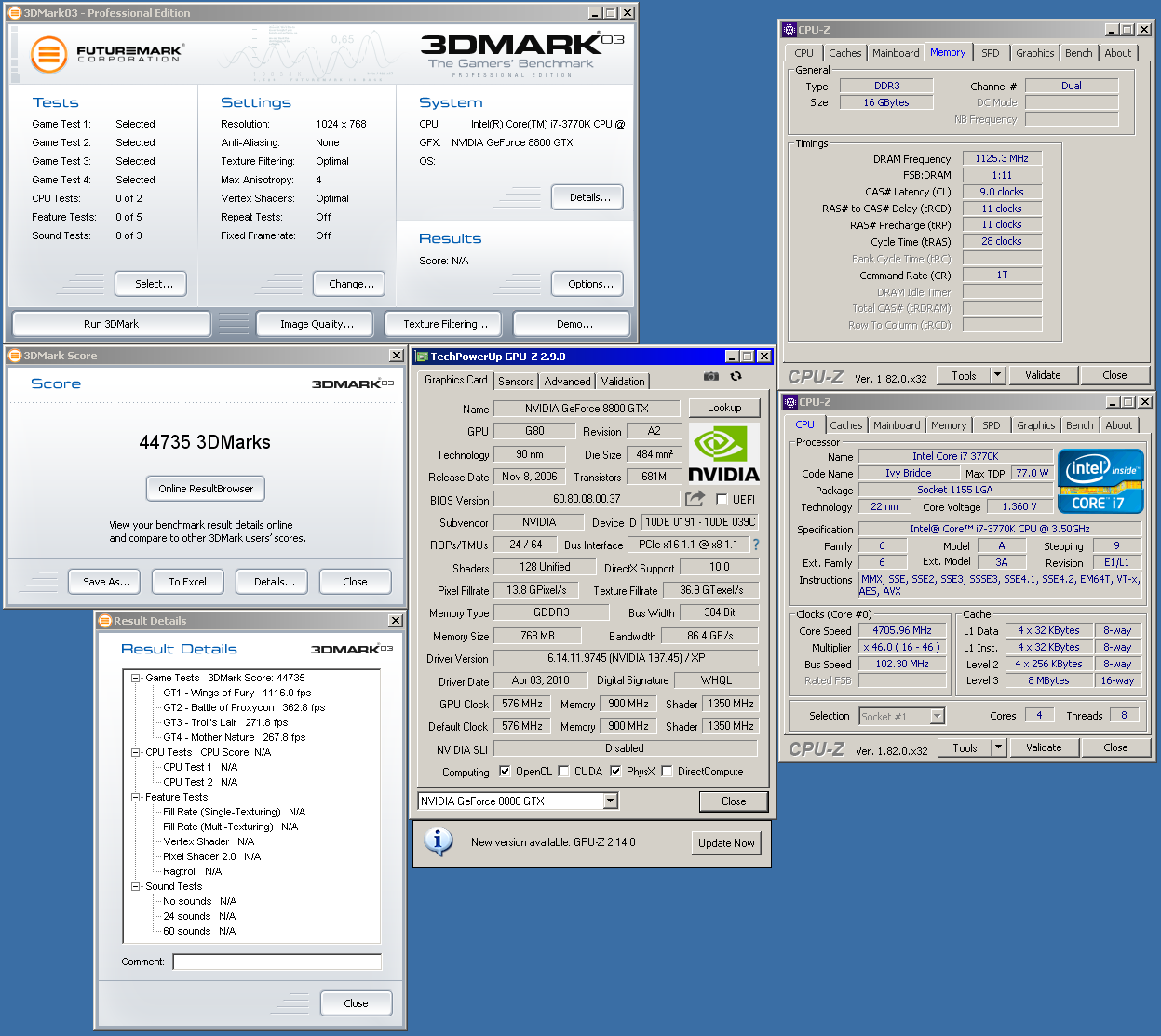The height and width of the screenshot is (1036, 1161).
Task: Disable the OpenCL checkbox
Action: pos(505,771)
